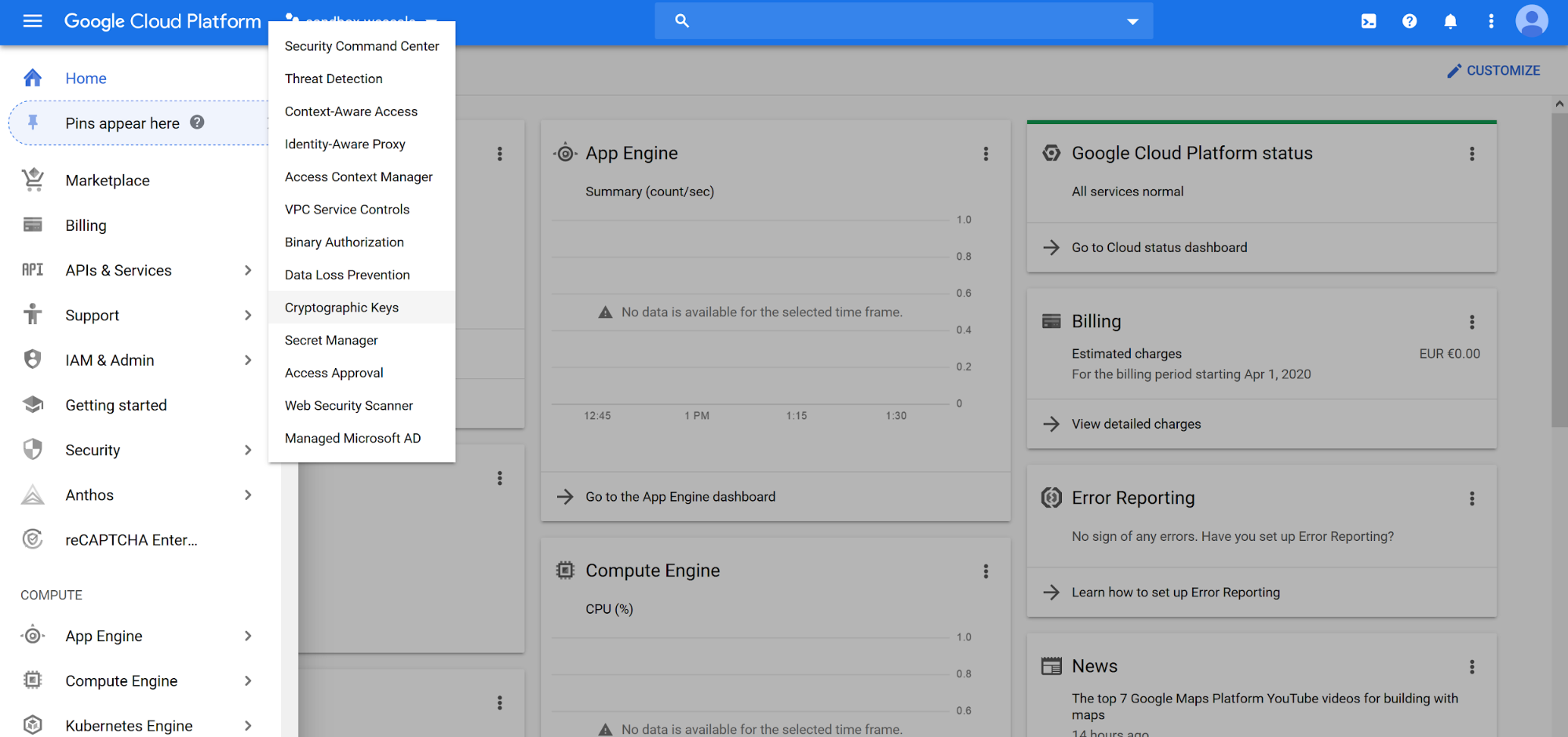
Task: Expand APIs & Services submenu arrow
Action: [x=248, y=270]
